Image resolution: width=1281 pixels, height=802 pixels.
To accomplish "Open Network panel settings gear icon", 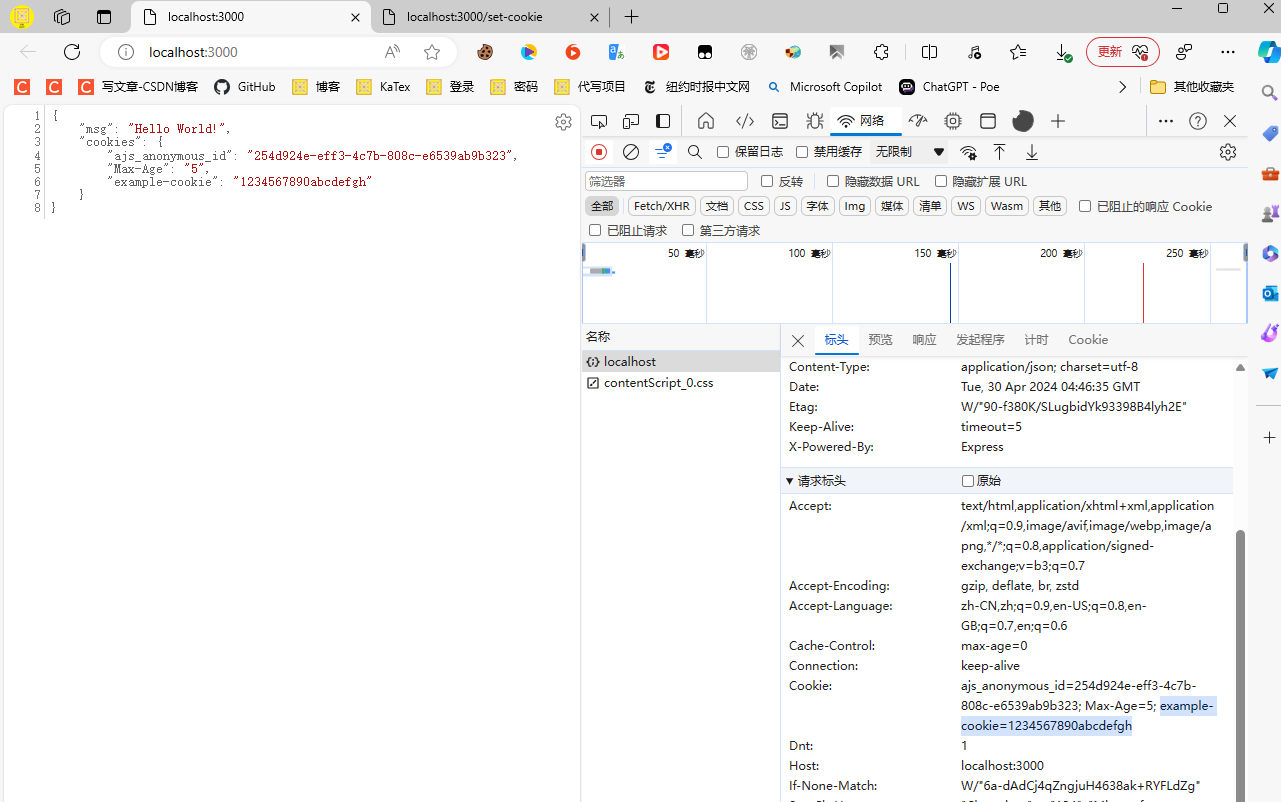I will [1228, 152].
